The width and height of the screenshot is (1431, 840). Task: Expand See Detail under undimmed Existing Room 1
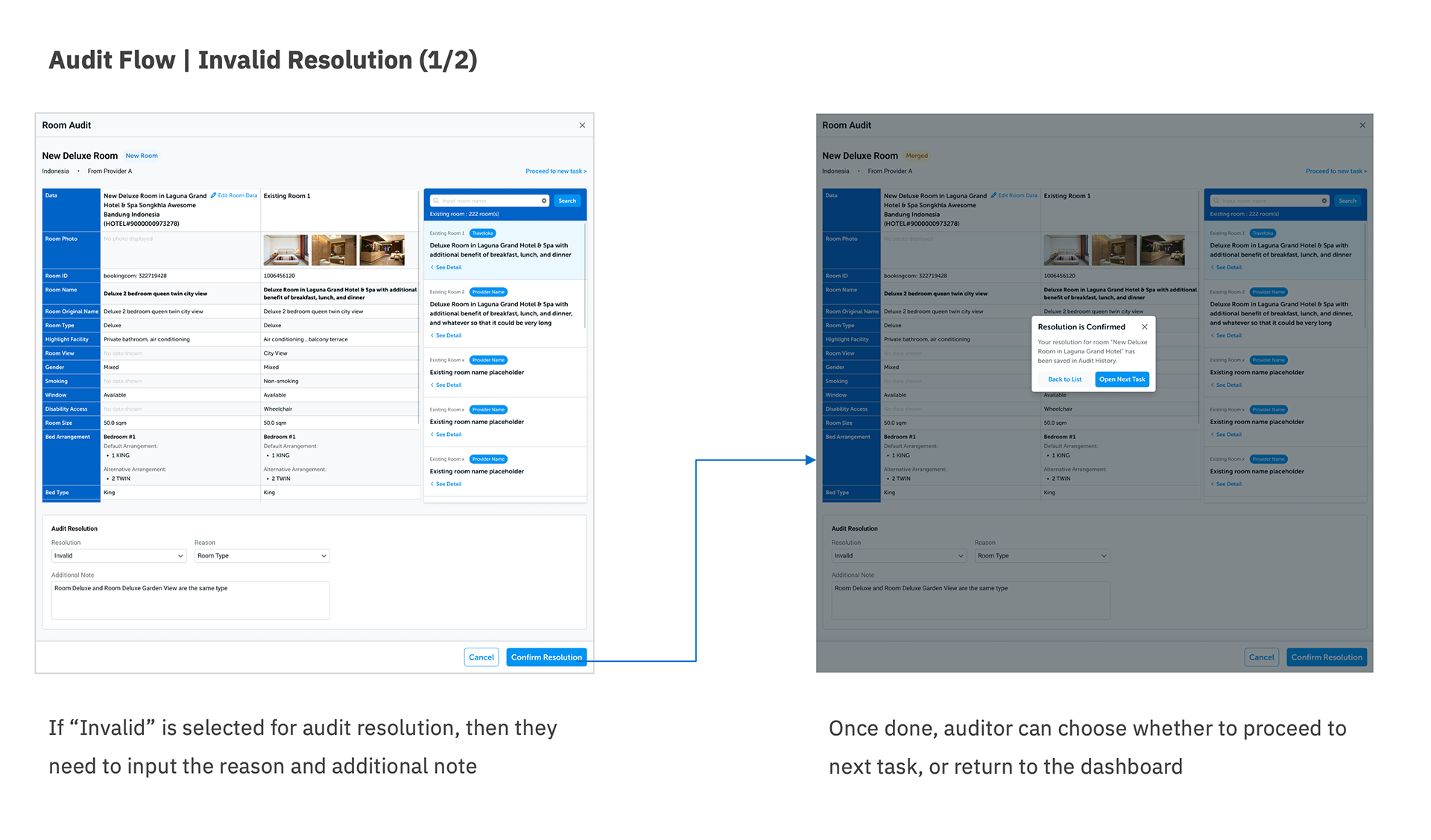tap(447, 268)
